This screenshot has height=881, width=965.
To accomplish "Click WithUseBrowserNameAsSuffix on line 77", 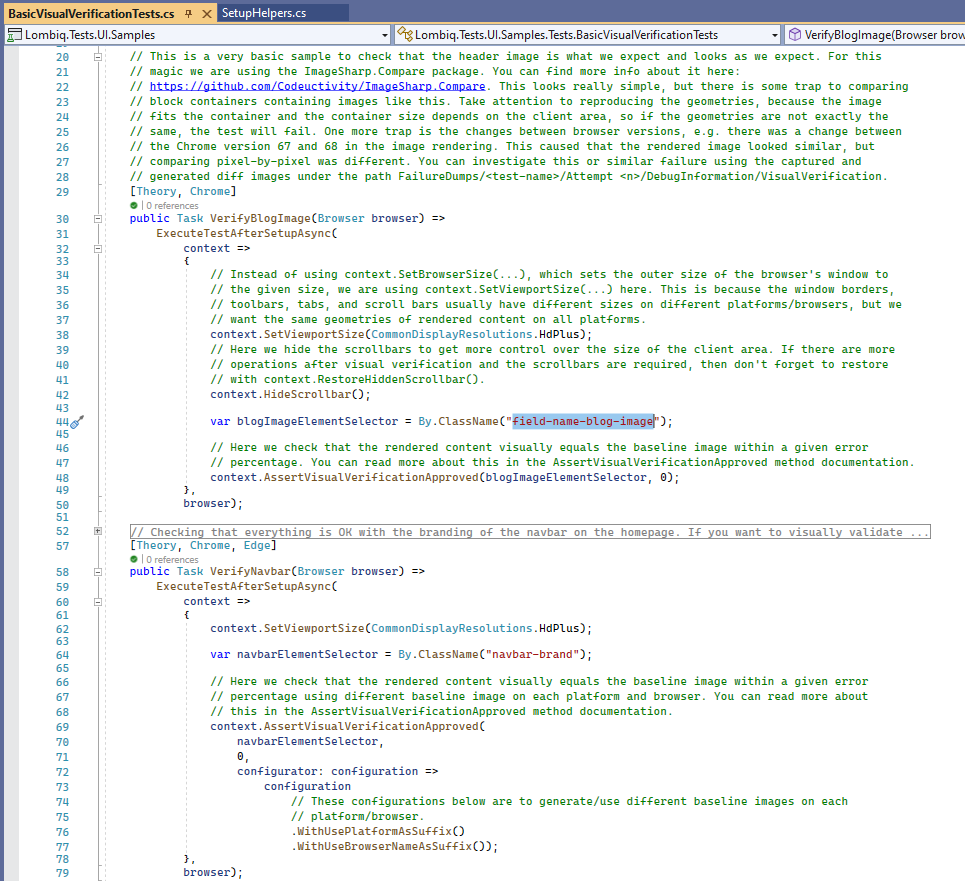I will click(x=384, y=847).
